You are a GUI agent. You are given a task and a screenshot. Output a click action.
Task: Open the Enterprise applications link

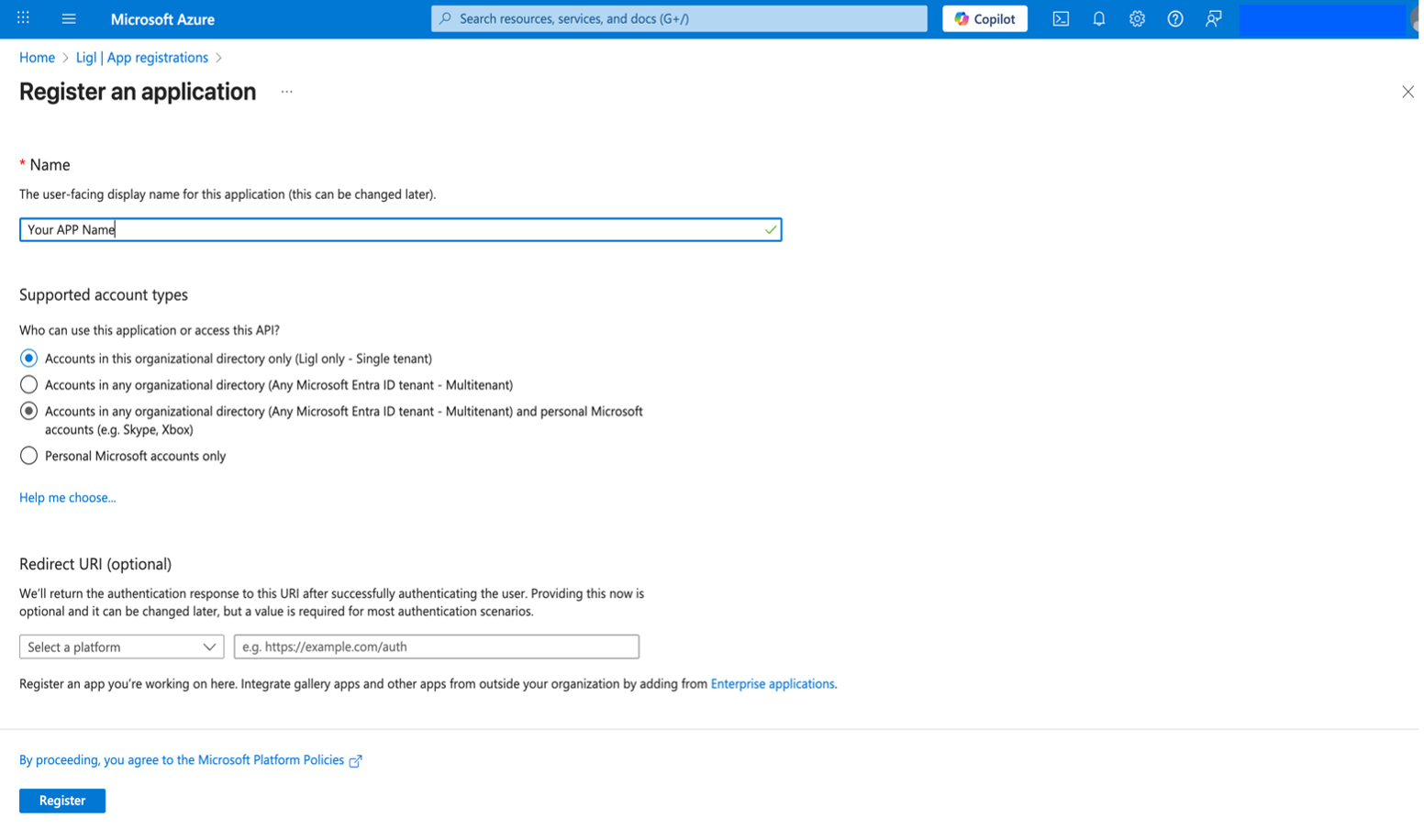773,683
